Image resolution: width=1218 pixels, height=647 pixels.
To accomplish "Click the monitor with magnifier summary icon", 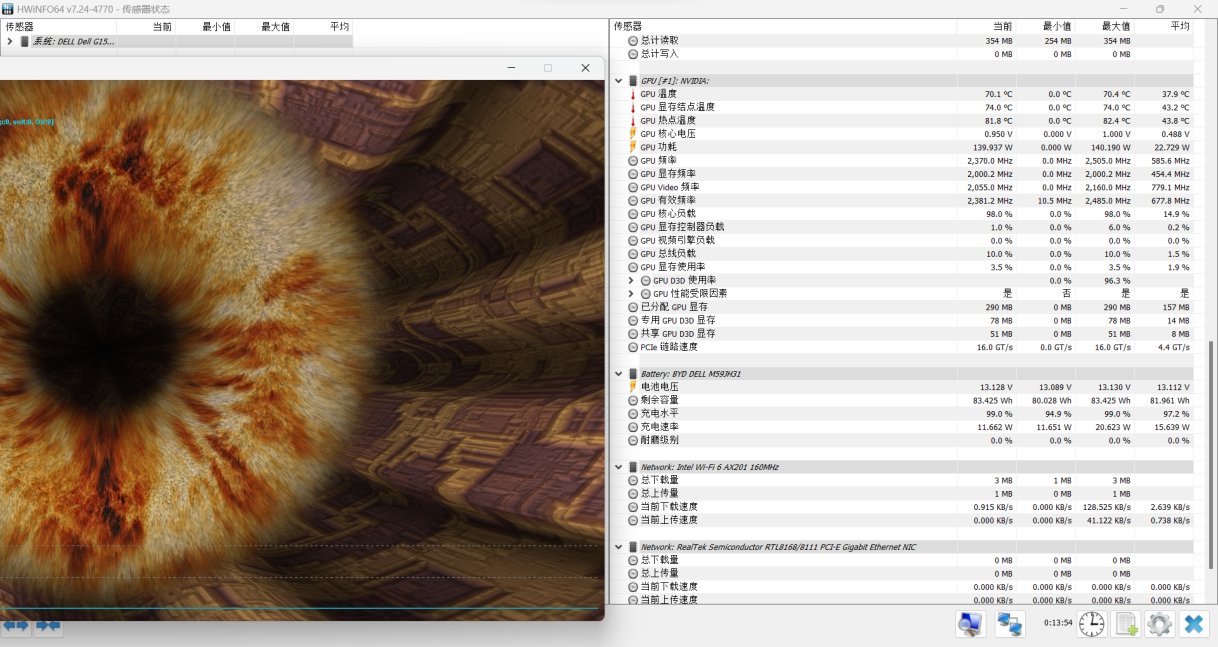I will 970,624.
